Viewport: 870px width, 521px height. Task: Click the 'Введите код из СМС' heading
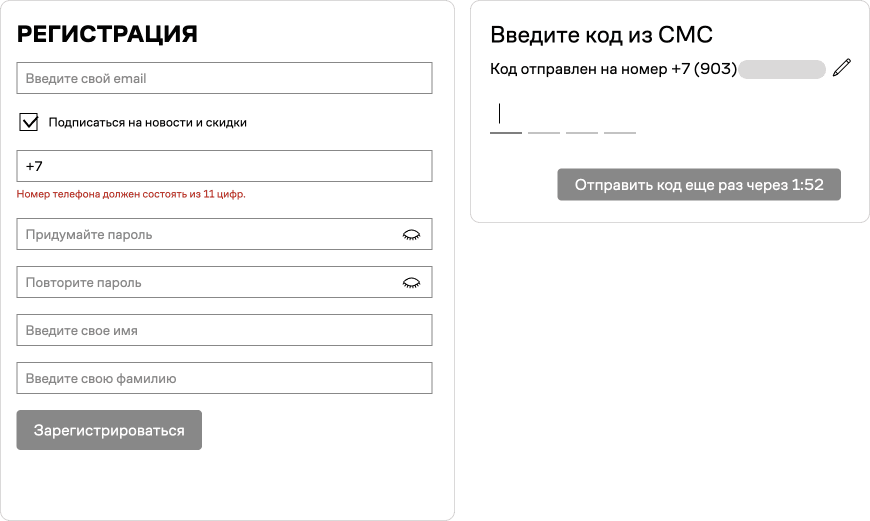[601, 35]
